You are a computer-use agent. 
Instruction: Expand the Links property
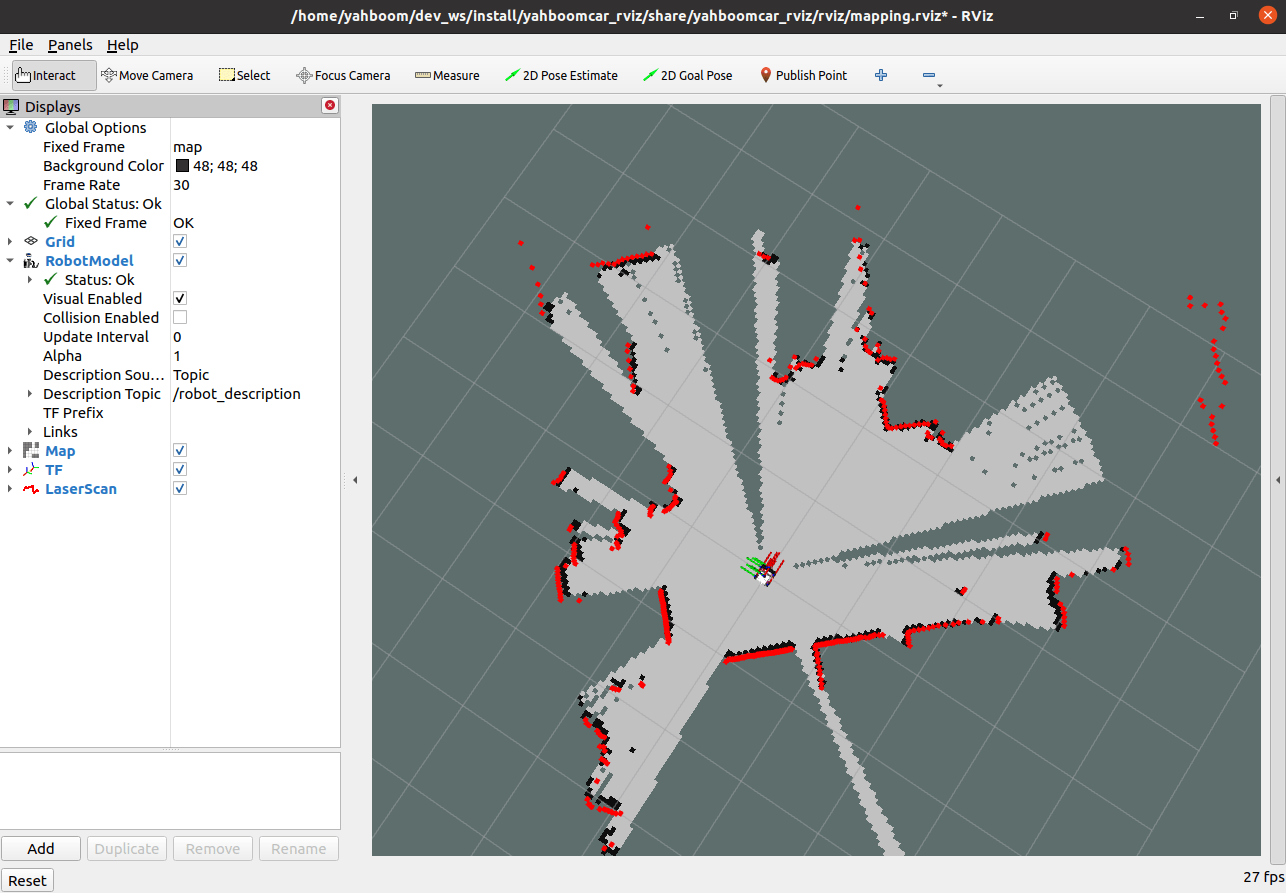coord(30,431)
